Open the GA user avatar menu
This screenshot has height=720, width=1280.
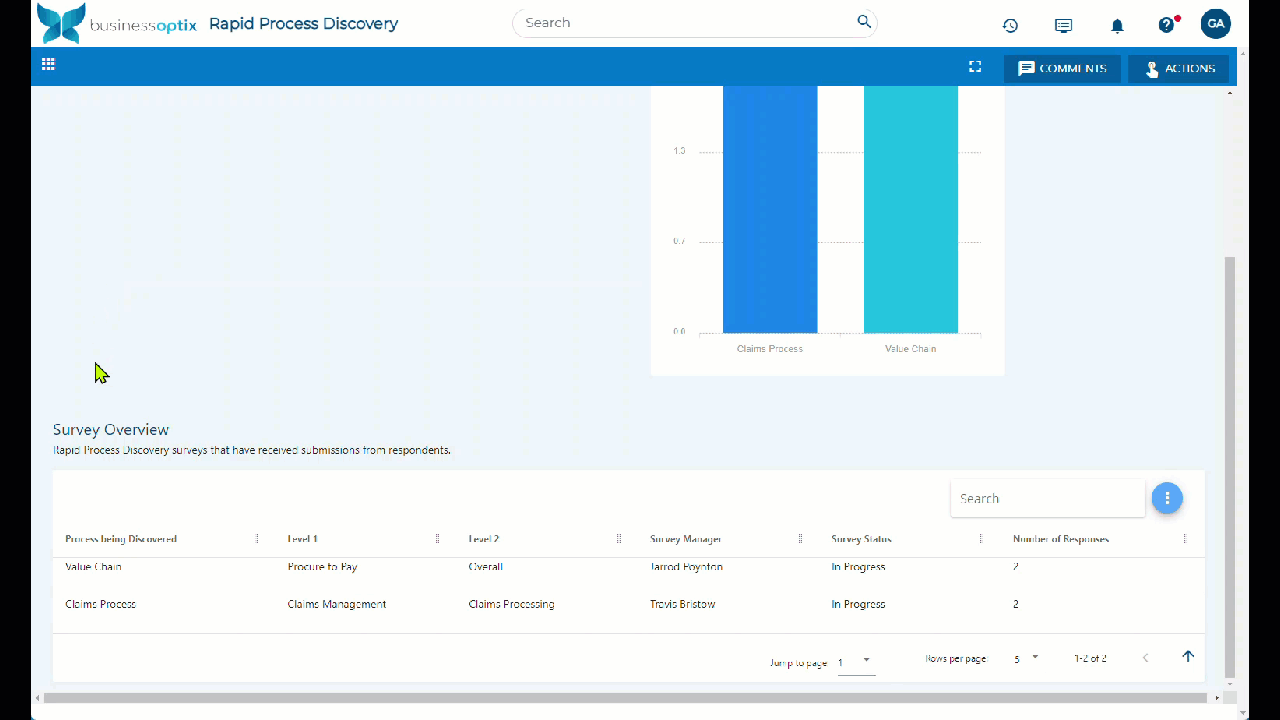1215,24
